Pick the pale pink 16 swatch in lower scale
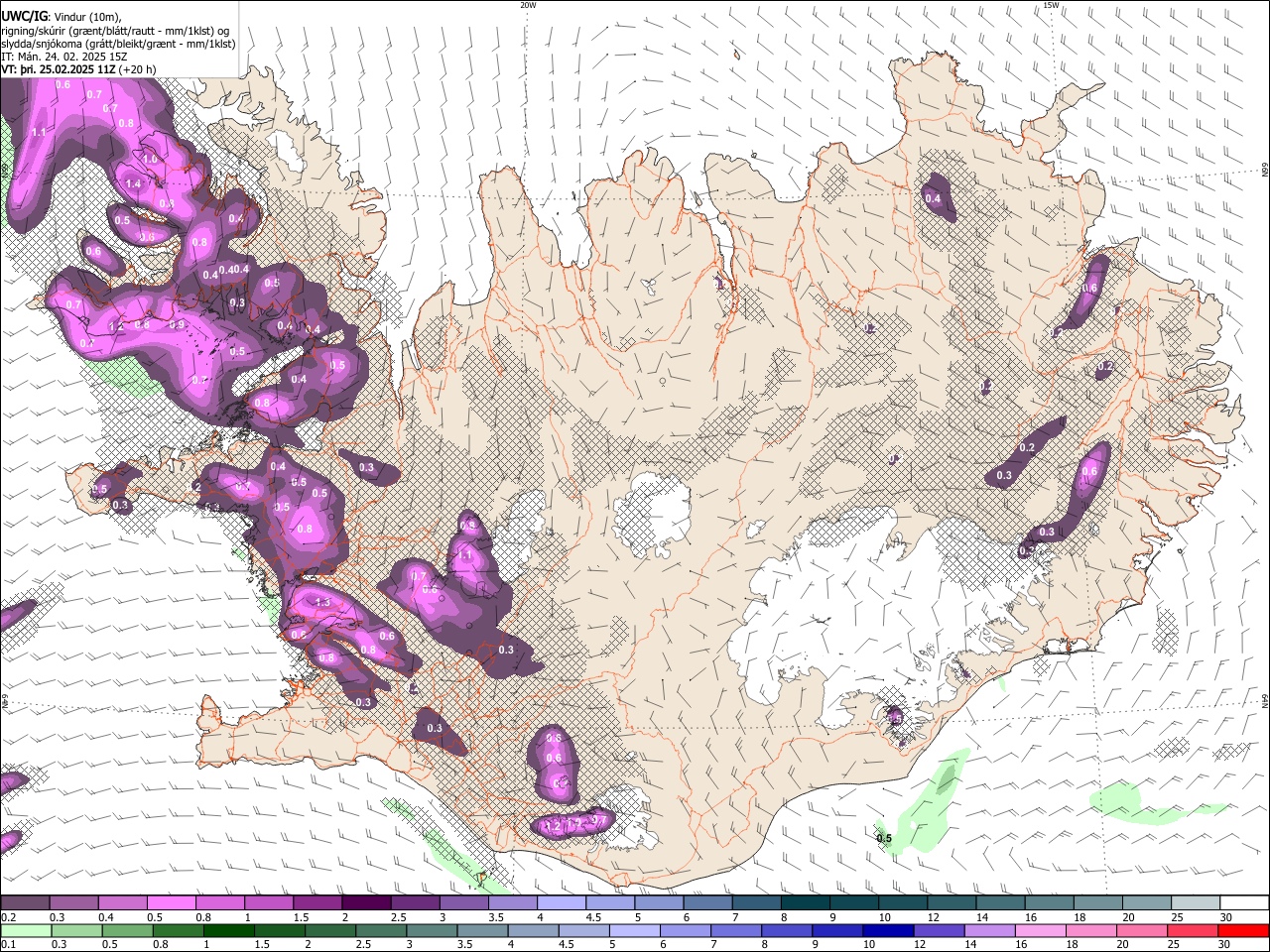The height and width of the screenshot is (952, 1270). (1039, 930)
